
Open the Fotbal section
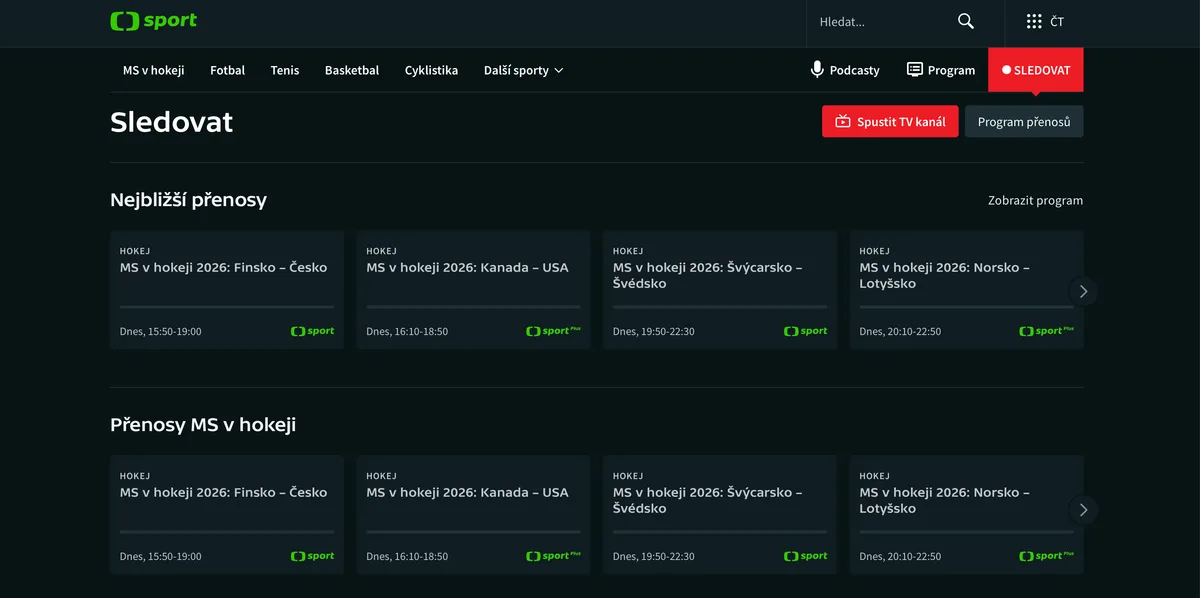click(x=227, y=70)
